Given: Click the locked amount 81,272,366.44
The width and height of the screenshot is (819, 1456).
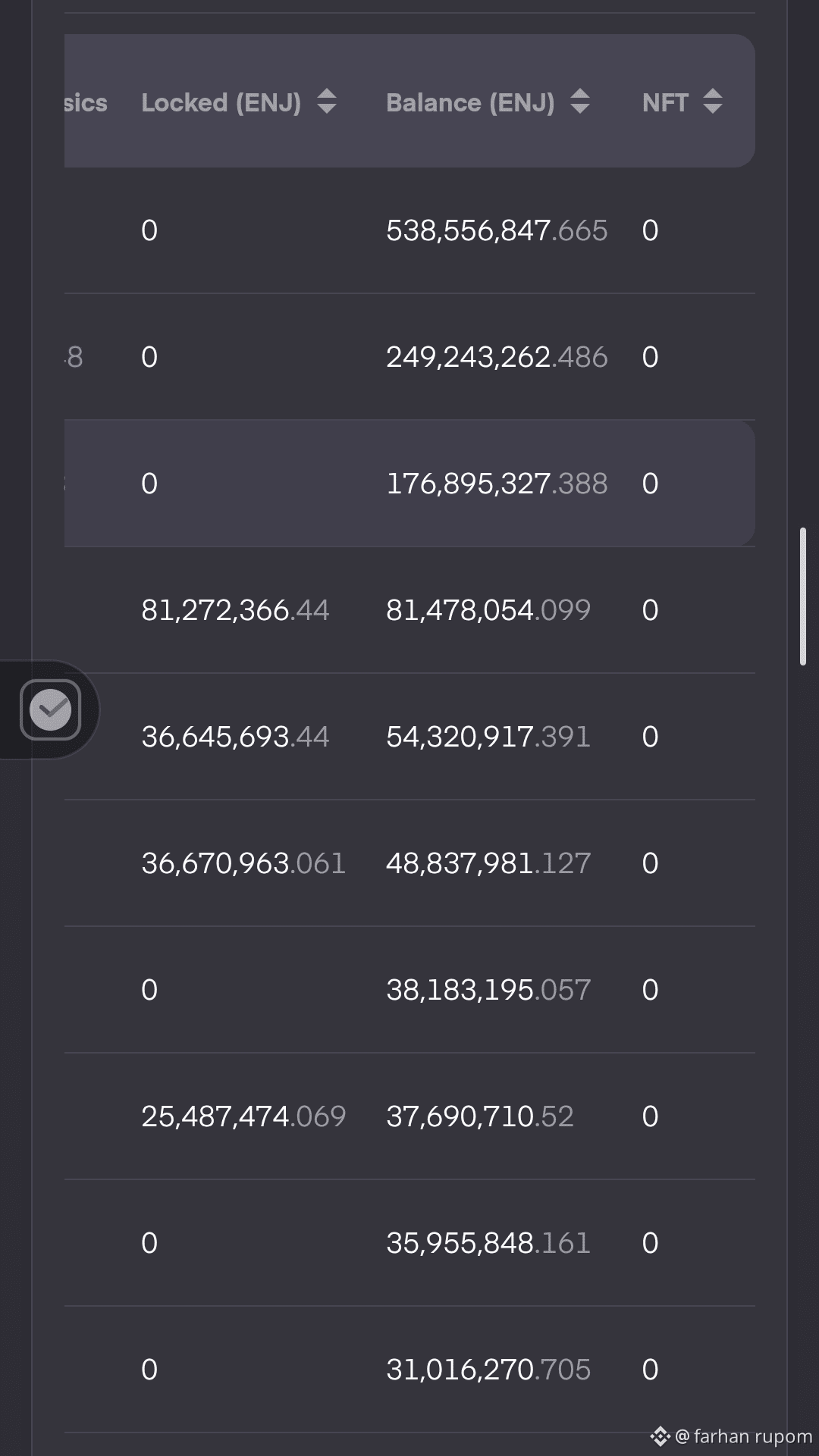Looking at the screenshot, I should point(235,610).
